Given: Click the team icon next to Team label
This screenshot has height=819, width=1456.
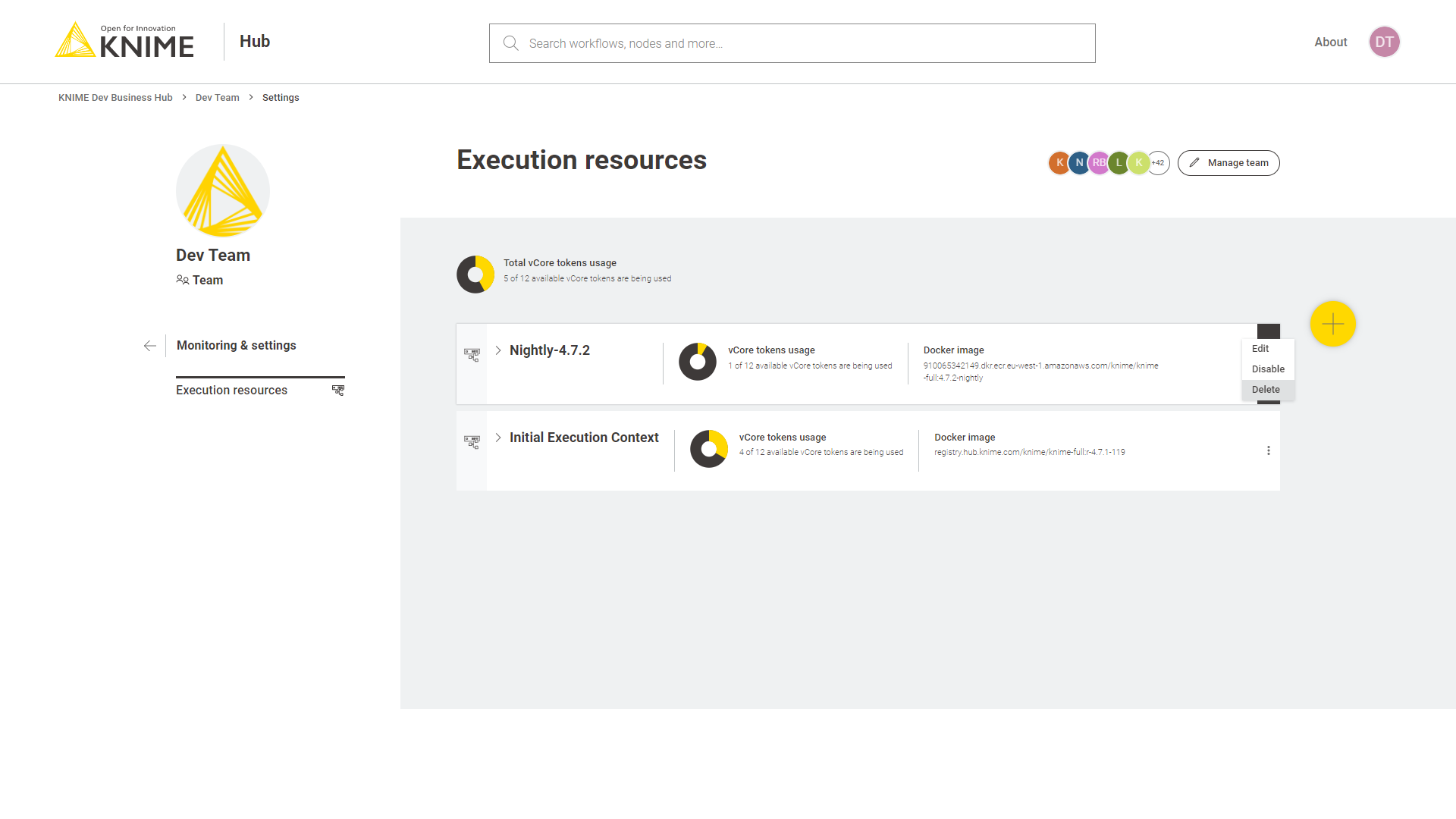Looking at the screenshot, I should tap(182, 280).
